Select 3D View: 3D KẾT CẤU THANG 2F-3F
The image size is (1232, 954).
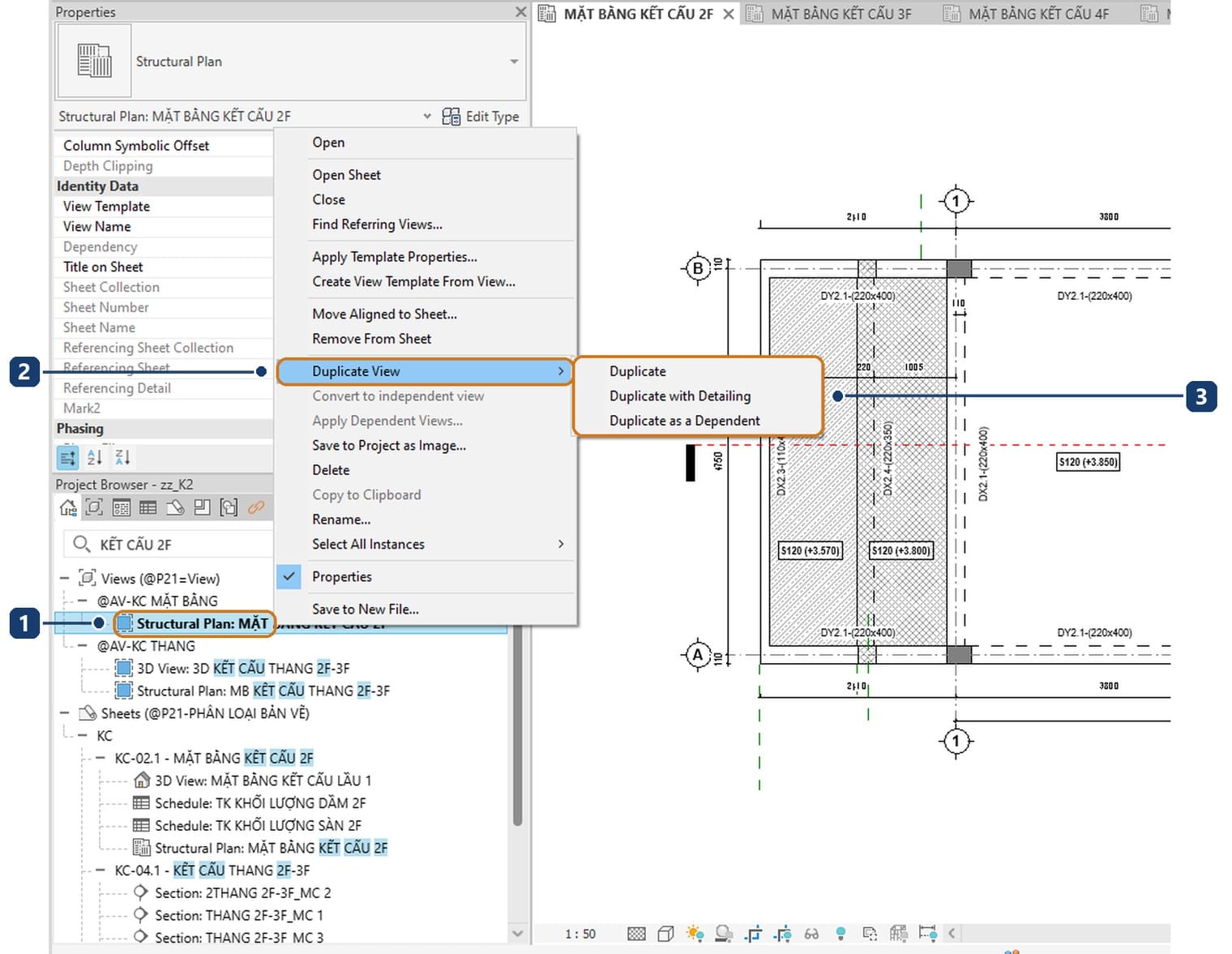(x=243, y=669)
